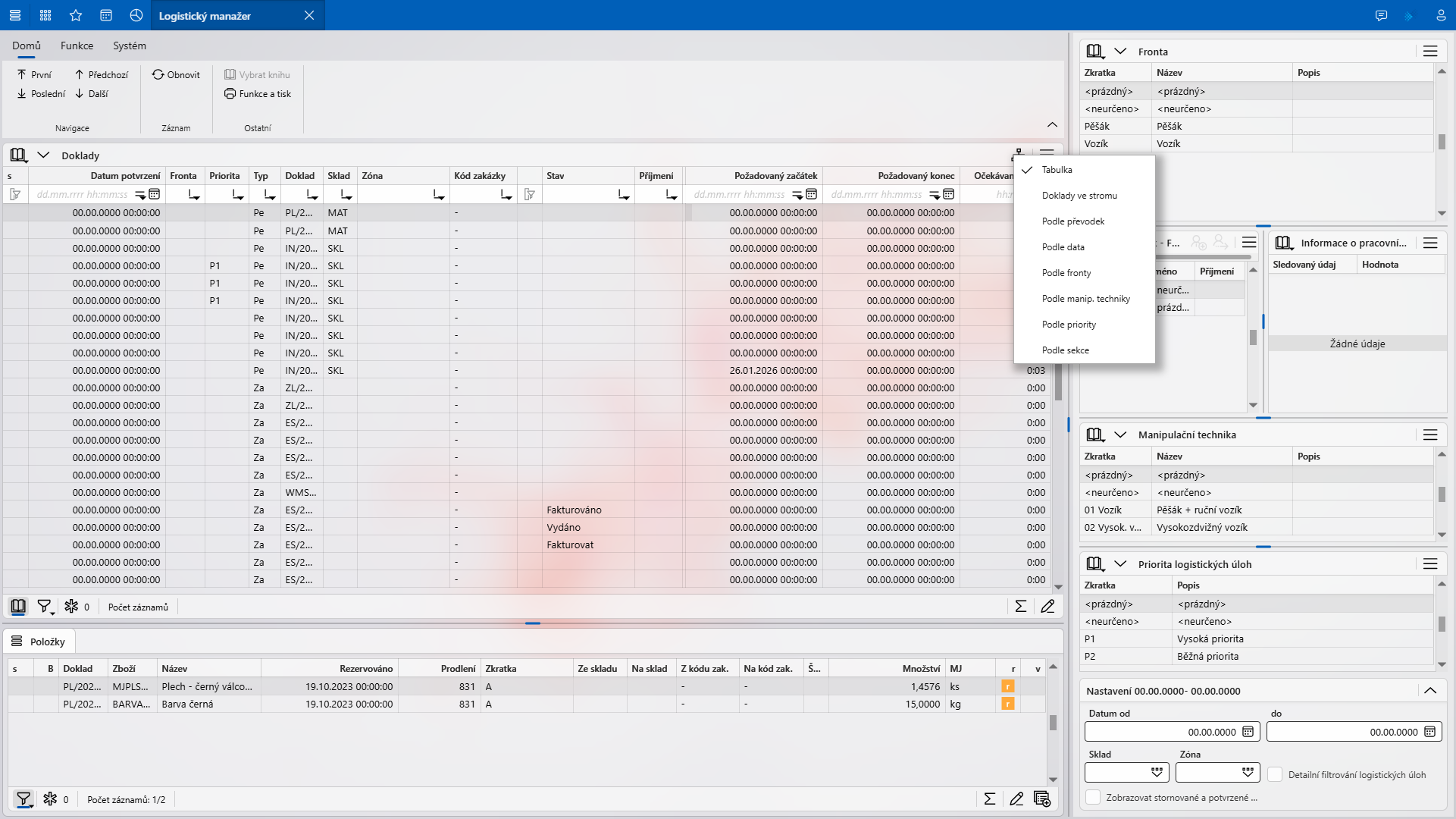Click the Poslední navigation button
This screenshot has height=819, width=1456.
point(41,94)
